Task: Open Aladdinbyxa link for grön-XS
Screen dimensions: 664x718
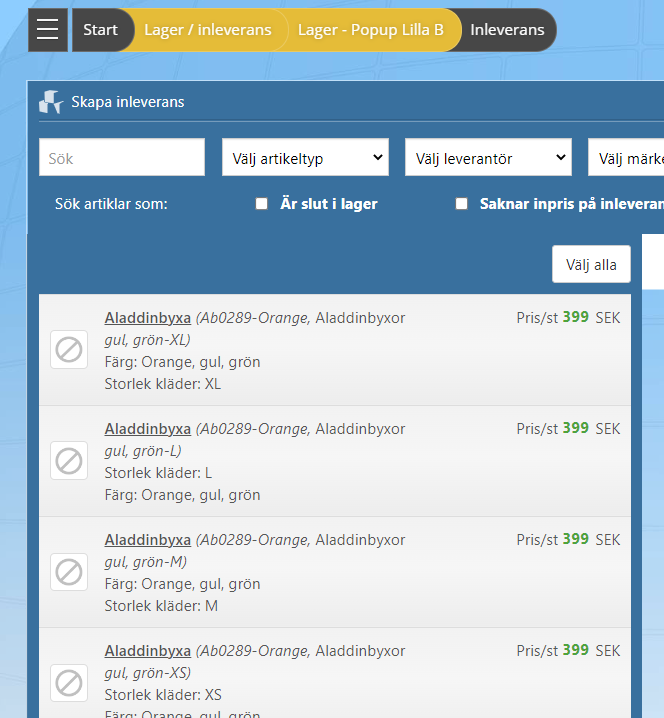Action: [147, 651]
